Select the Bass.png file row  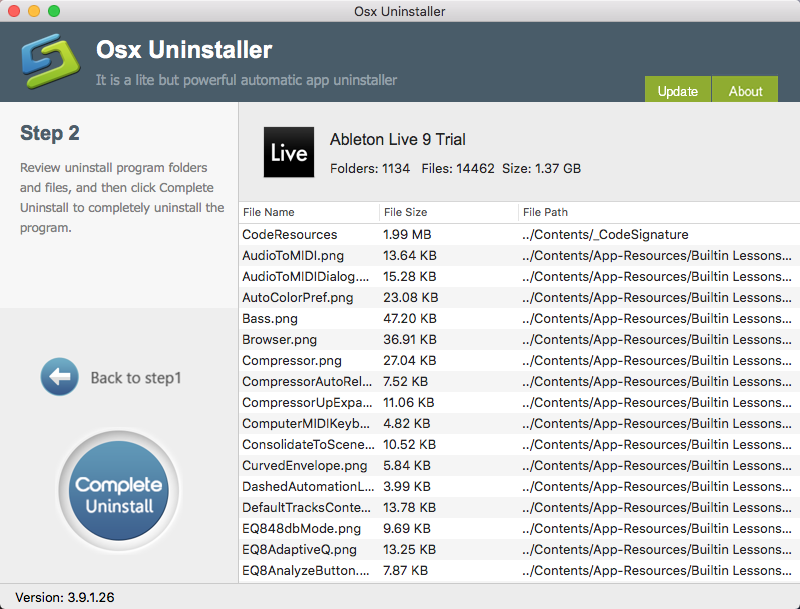pos(269,318)
